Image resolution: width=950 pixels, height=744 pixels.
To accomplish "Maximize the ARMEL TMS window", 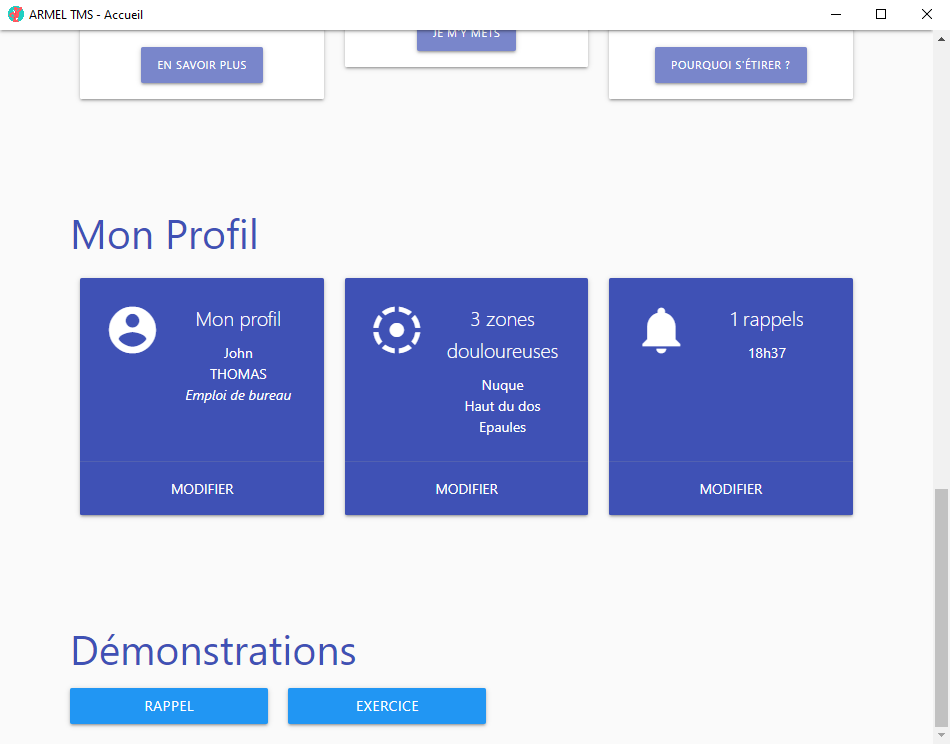I will [x=880, y=14].
